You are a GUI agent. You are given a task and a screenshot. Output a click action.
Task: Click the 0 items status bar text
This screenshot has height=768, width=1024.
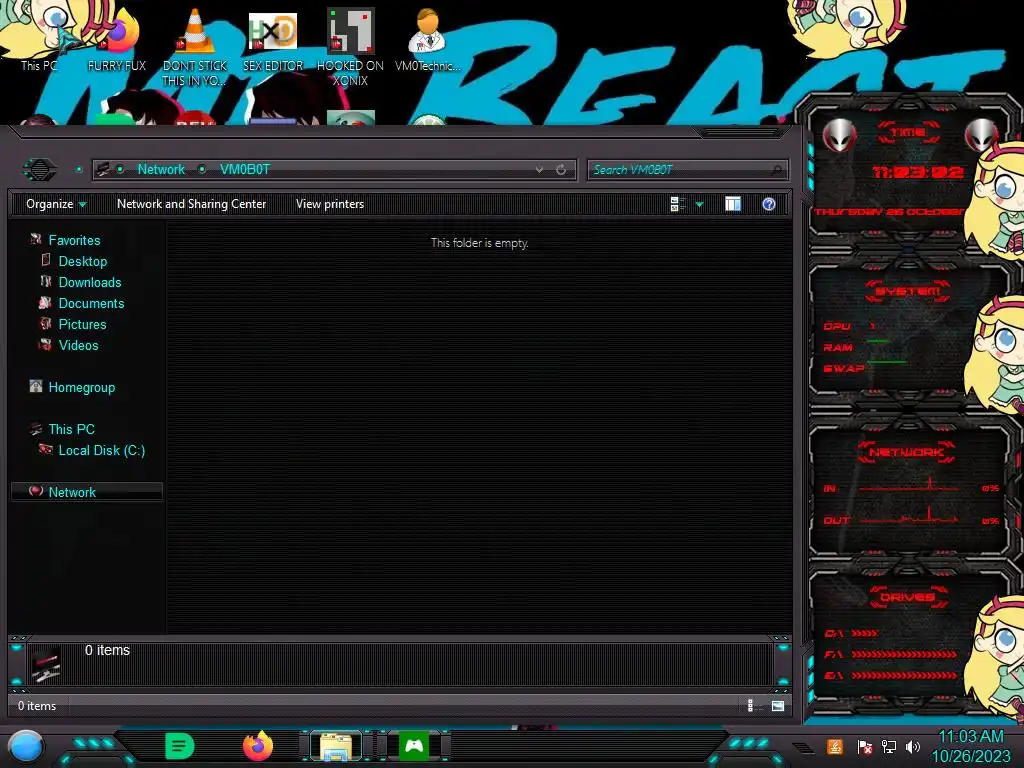click(37, 705)
